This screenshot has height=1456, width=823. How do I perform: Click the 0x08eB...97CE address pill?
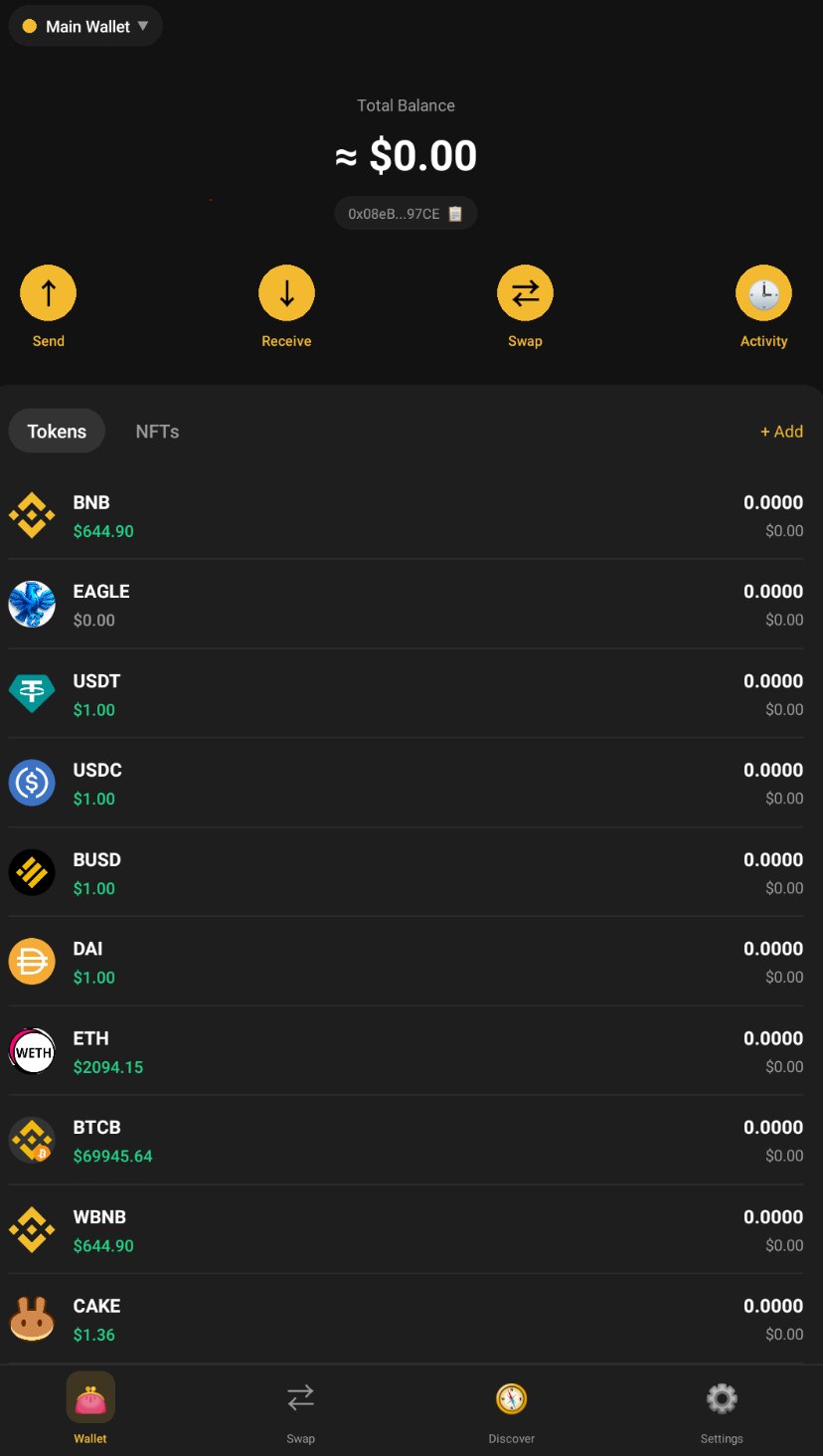point(395,214)
